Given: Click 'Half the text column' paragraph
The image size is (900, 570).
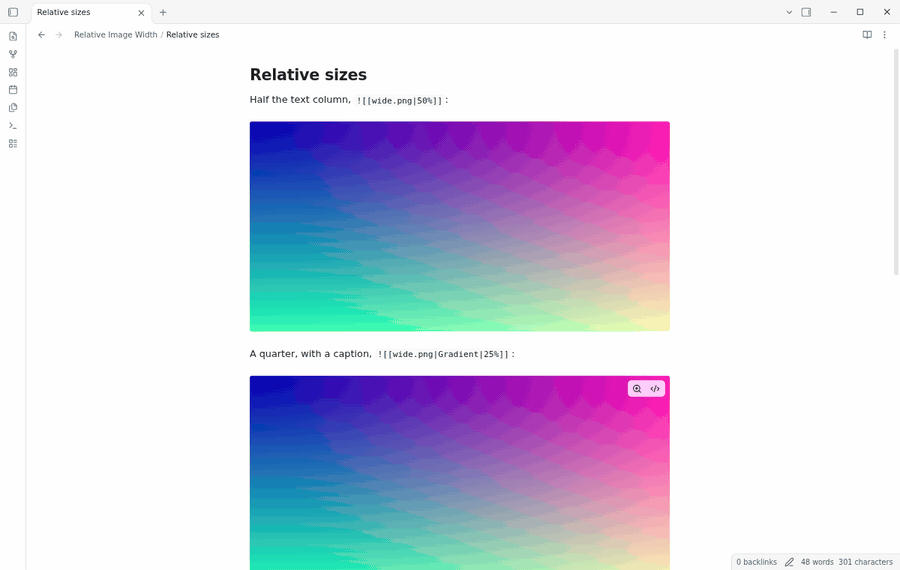Looking at the screenshot, I should point(349,100).
